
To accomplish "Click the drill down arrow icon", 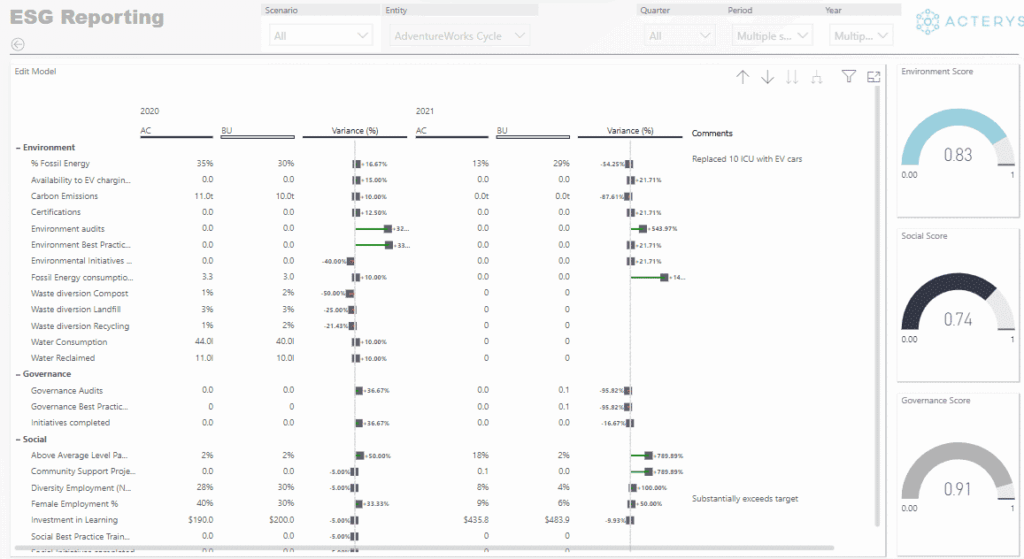I will (x=767, y=77).
